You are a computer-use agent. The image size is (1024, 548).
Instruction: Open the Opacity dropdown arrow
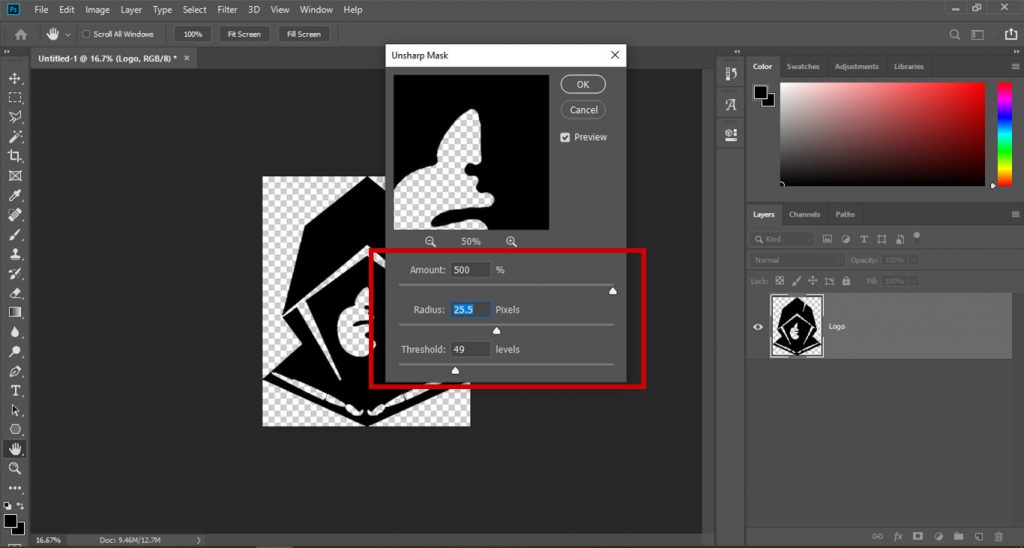coord(914,260)
